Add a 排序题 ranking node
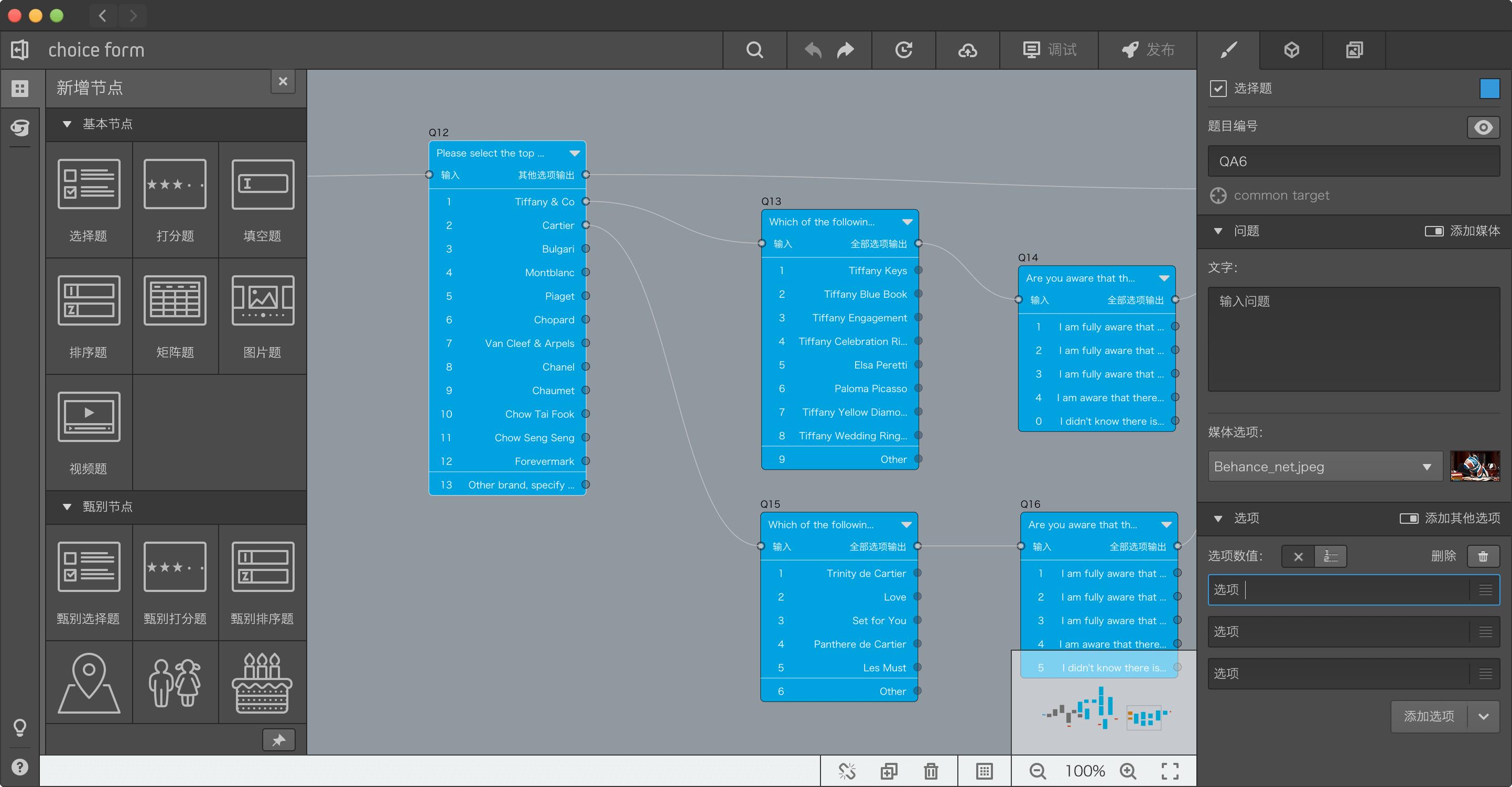The image size is (1512, 787). click(89, 316)
